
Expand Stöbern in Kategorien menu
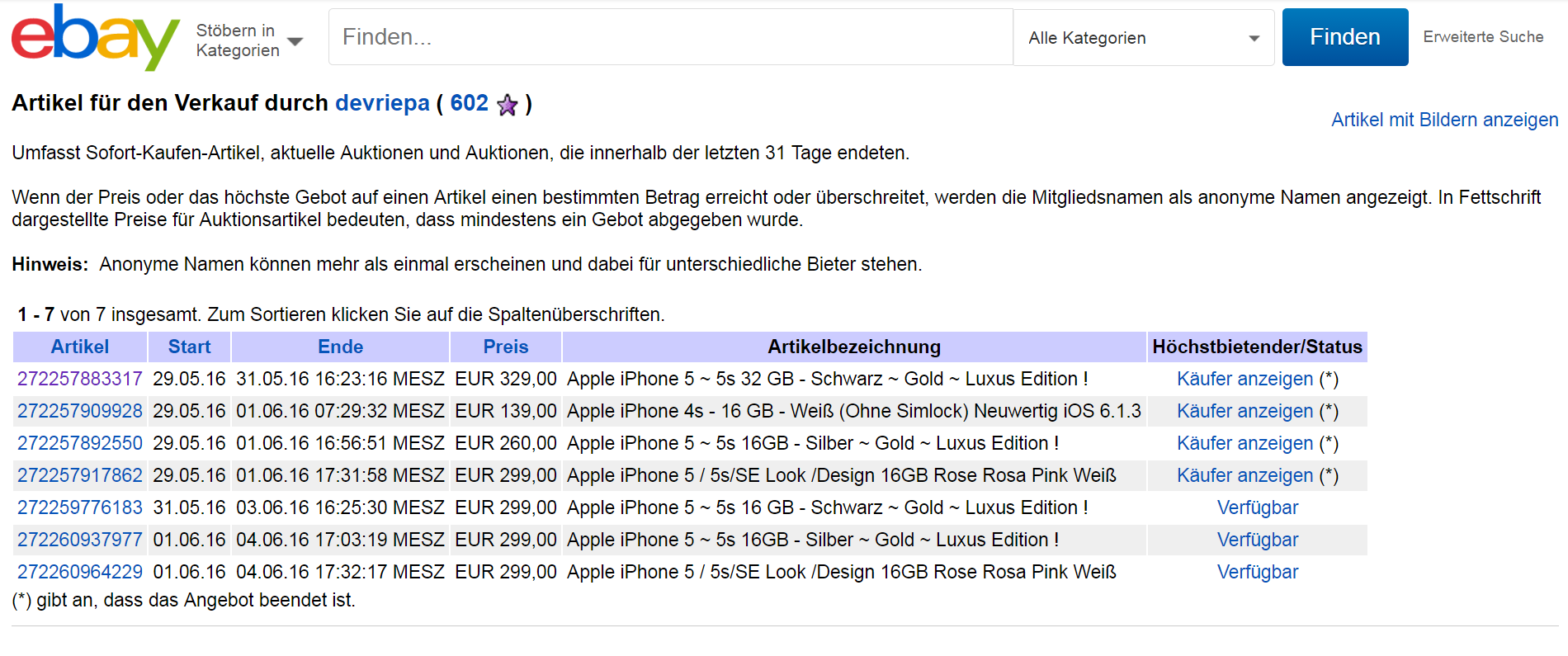[x=249, y=40]
